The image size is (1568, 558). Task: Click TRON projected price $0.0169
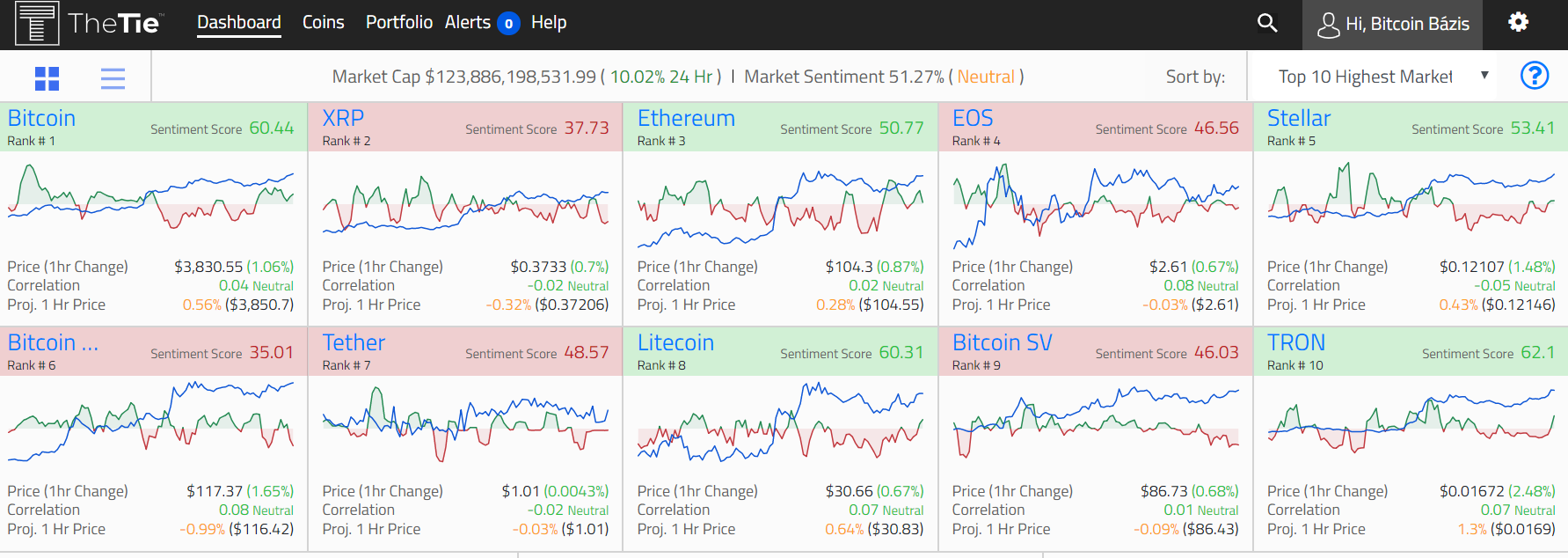tap(1523, 529)
